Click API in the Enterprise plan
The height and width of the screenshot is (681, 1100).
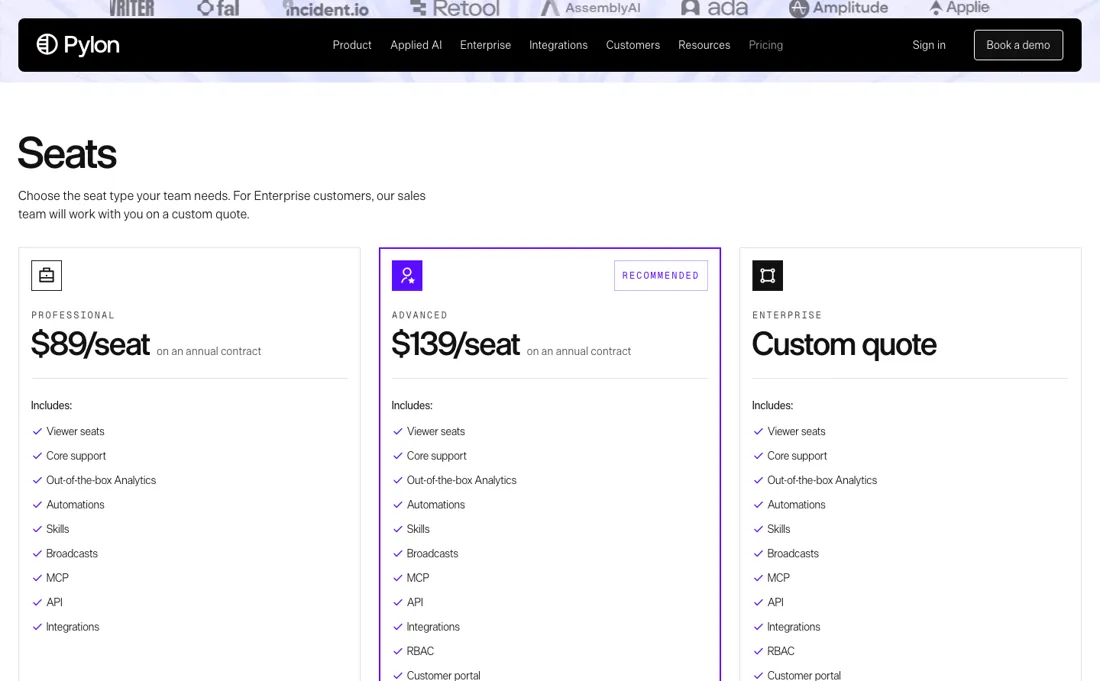pos(775,602)
